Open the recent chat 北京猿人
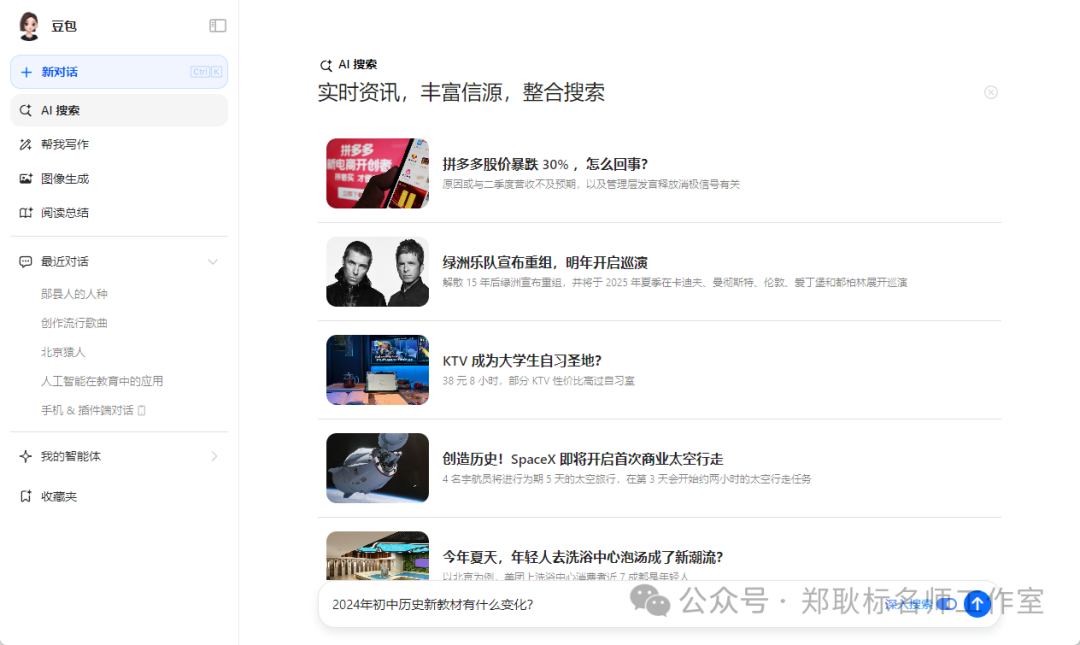The width and height of the screenshot is (1080, 645). click(x=63, y=352)
